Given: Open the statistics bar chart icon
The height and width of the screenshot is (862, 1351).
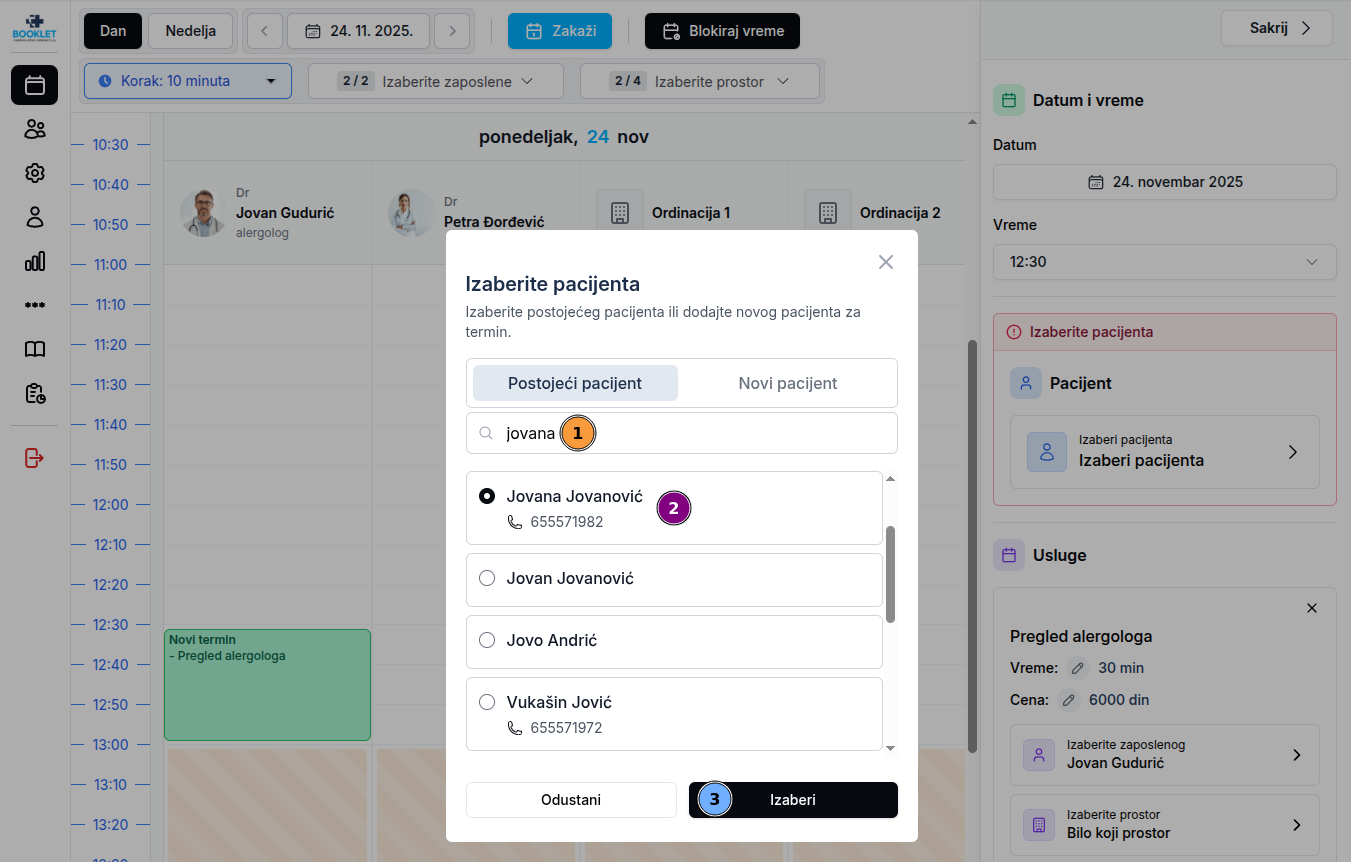Looking at the screenshot, I should click(35, 261).
